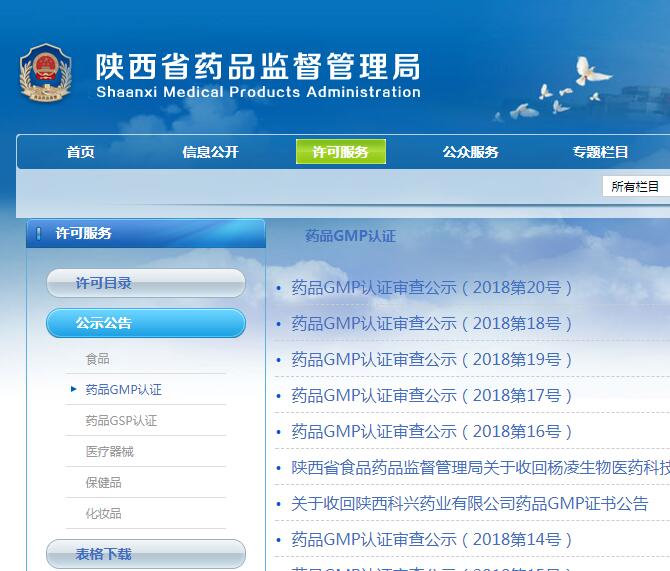Open 陕西科兴药业 GMP证书收回公告 link
670x571 pixels.
point(469,504)
